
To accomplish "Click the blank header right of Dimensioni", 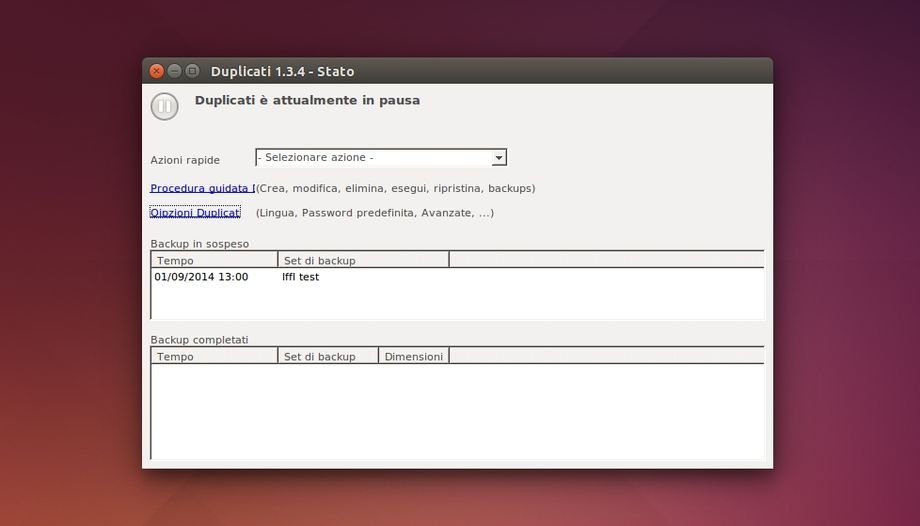I will tap(605, 356).
